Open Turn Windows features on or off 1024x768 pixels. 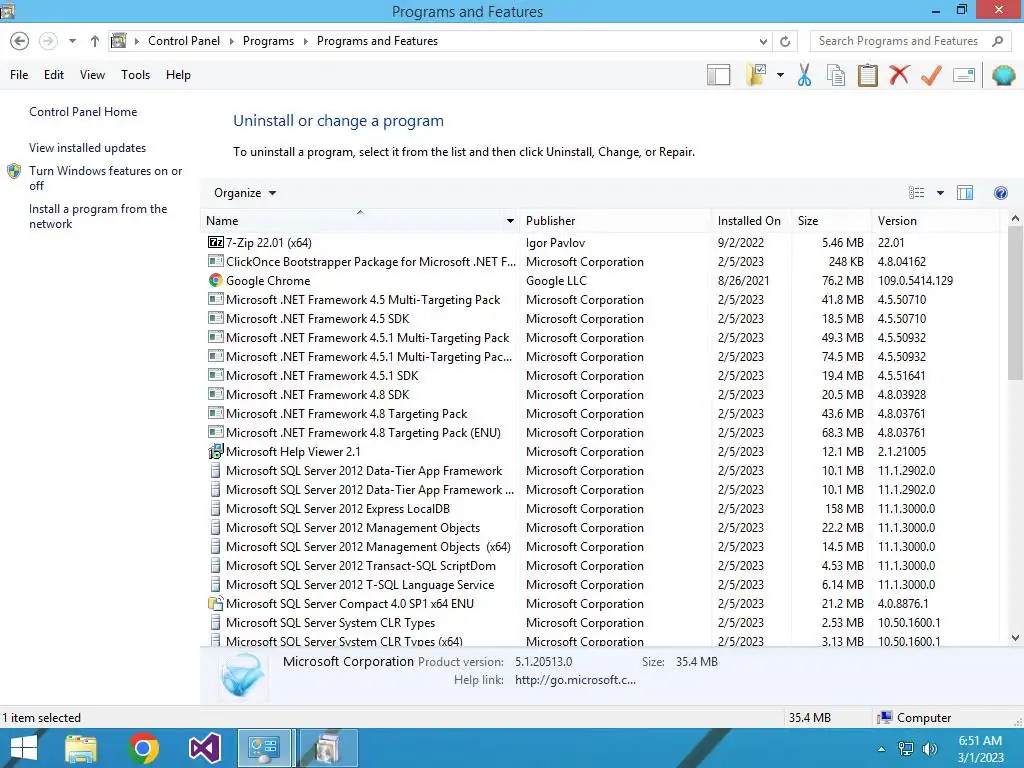105,178
